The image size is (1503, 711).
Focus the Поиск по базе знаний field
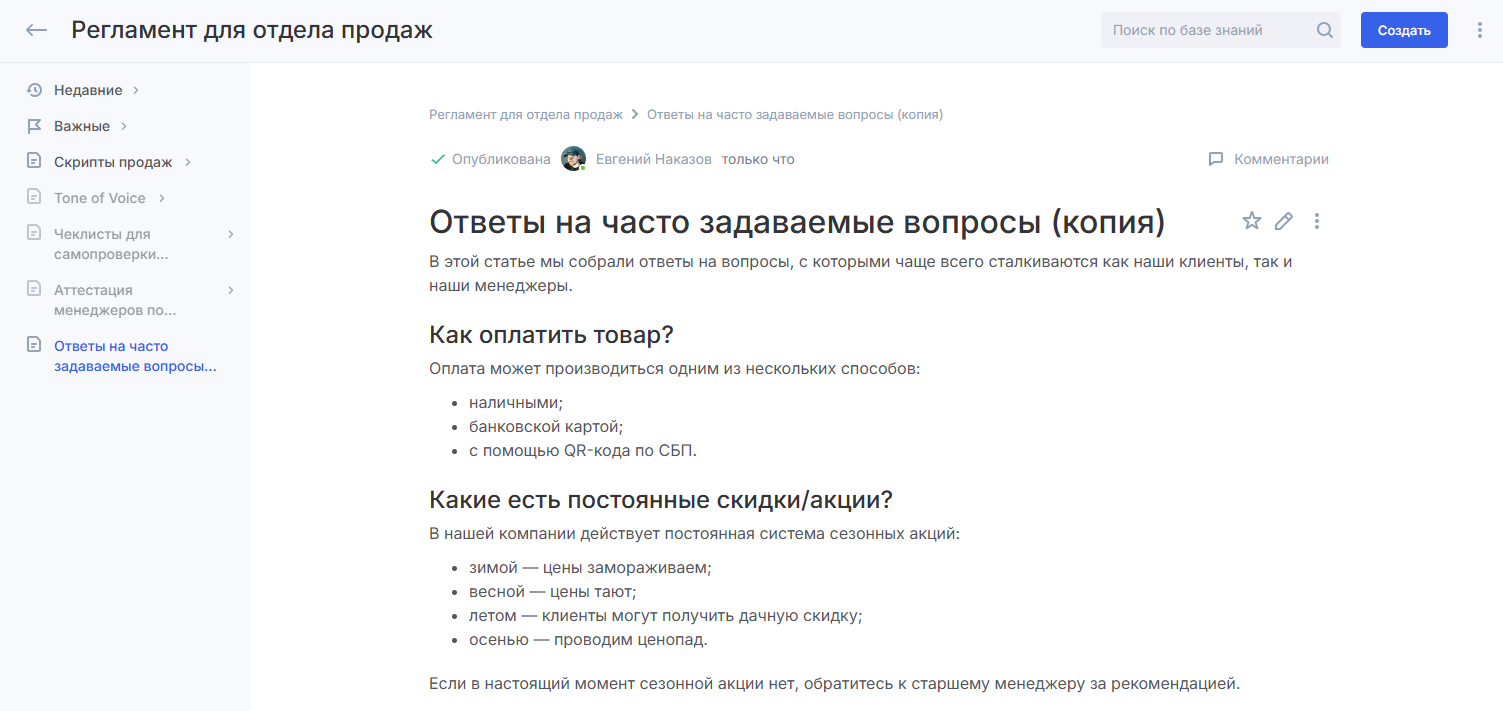1205,30
